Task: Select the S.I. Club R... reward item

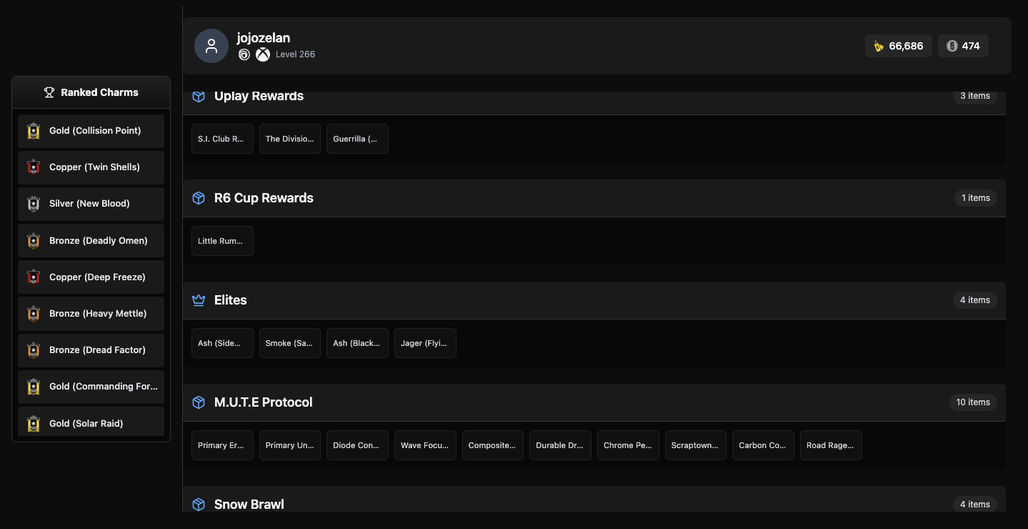Action: (222, 139)
